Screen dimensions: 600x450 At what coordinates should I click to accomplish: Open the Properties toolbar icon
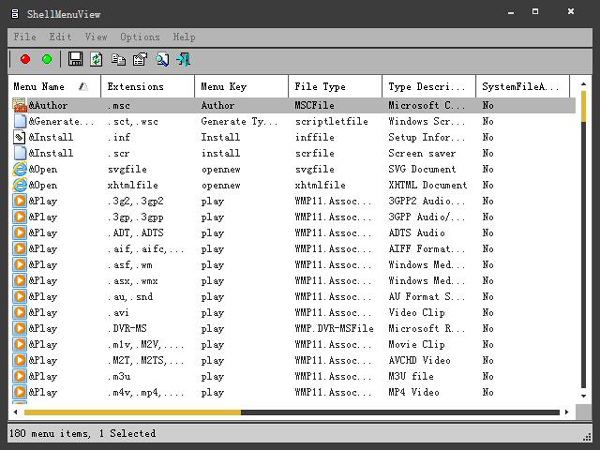(140, 59)
